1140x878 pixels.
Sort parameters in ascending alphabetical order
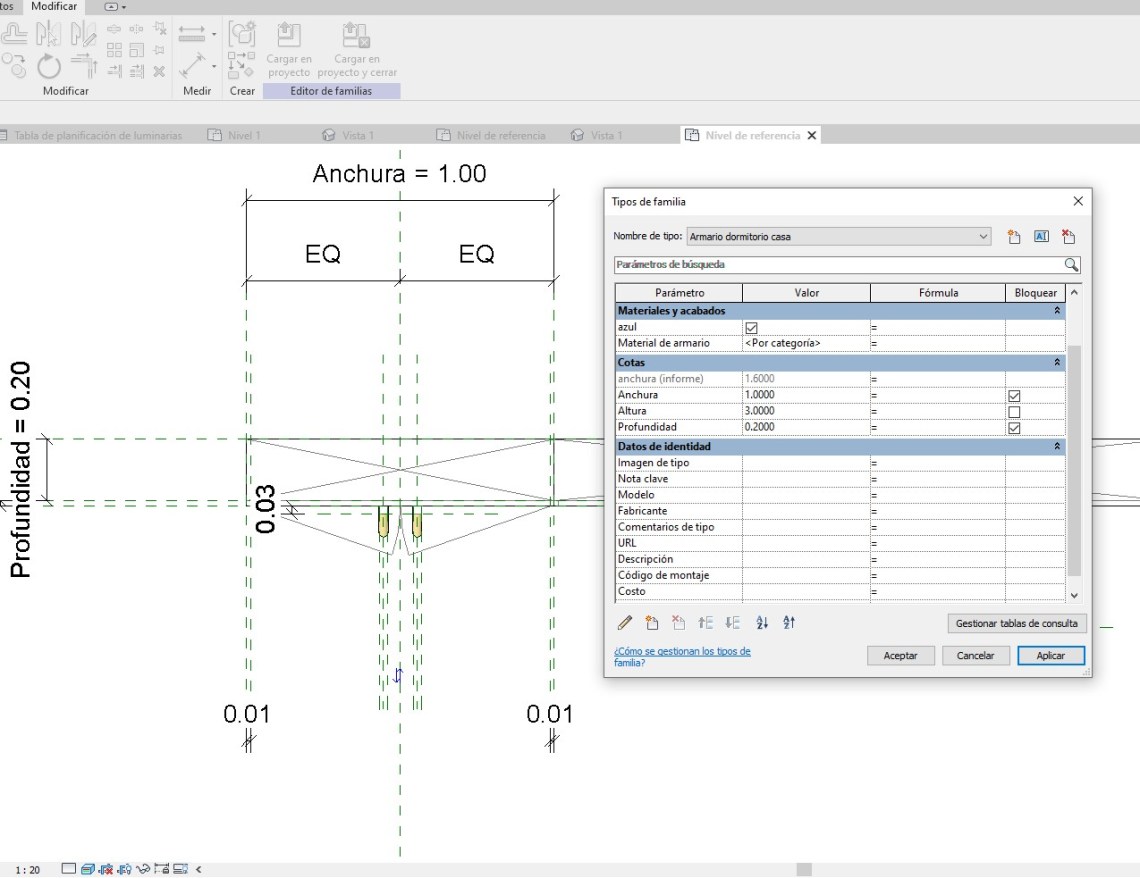coord(762,623)
